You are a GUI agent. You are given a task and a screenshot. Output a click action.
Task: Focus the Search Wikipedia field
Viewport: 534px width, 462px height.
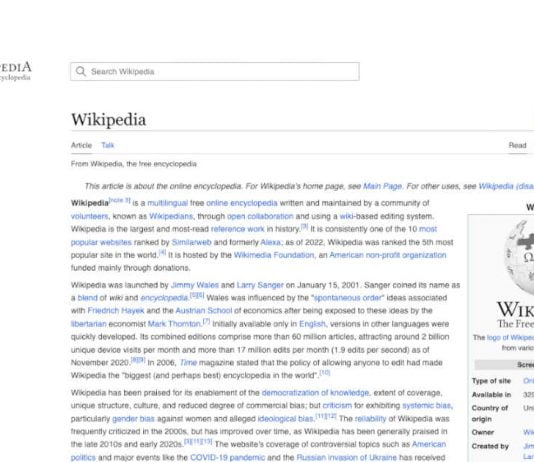[x=215, y=71]
